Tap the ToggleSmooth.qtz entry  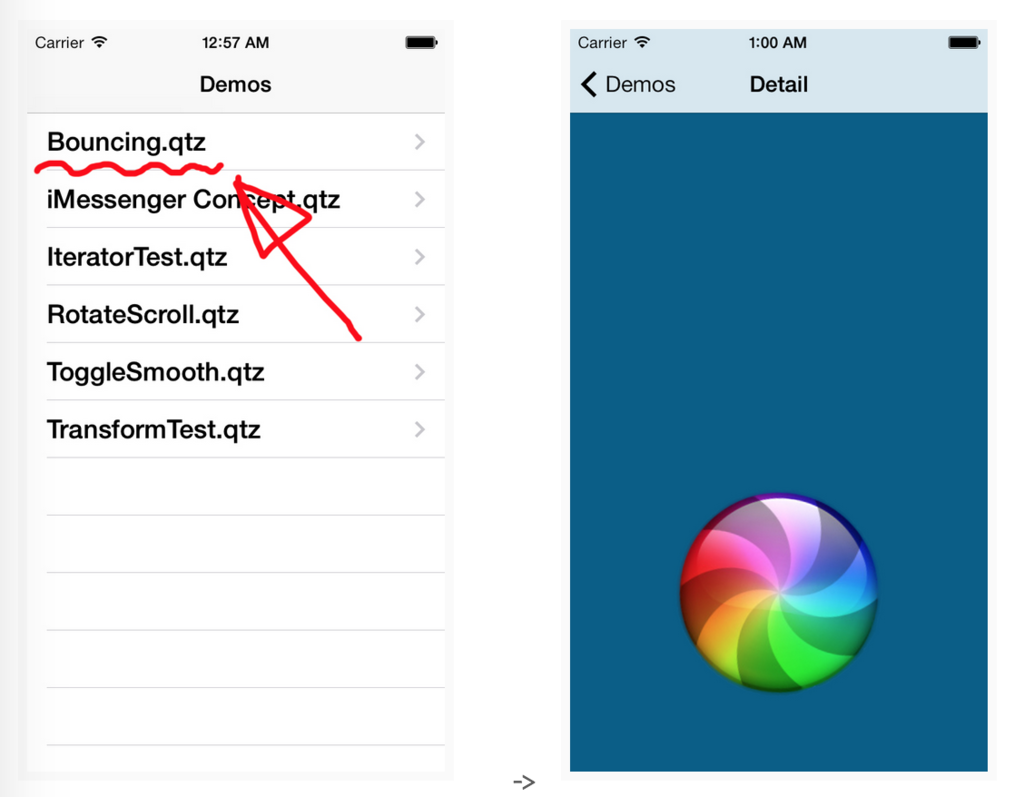[236, 372]
